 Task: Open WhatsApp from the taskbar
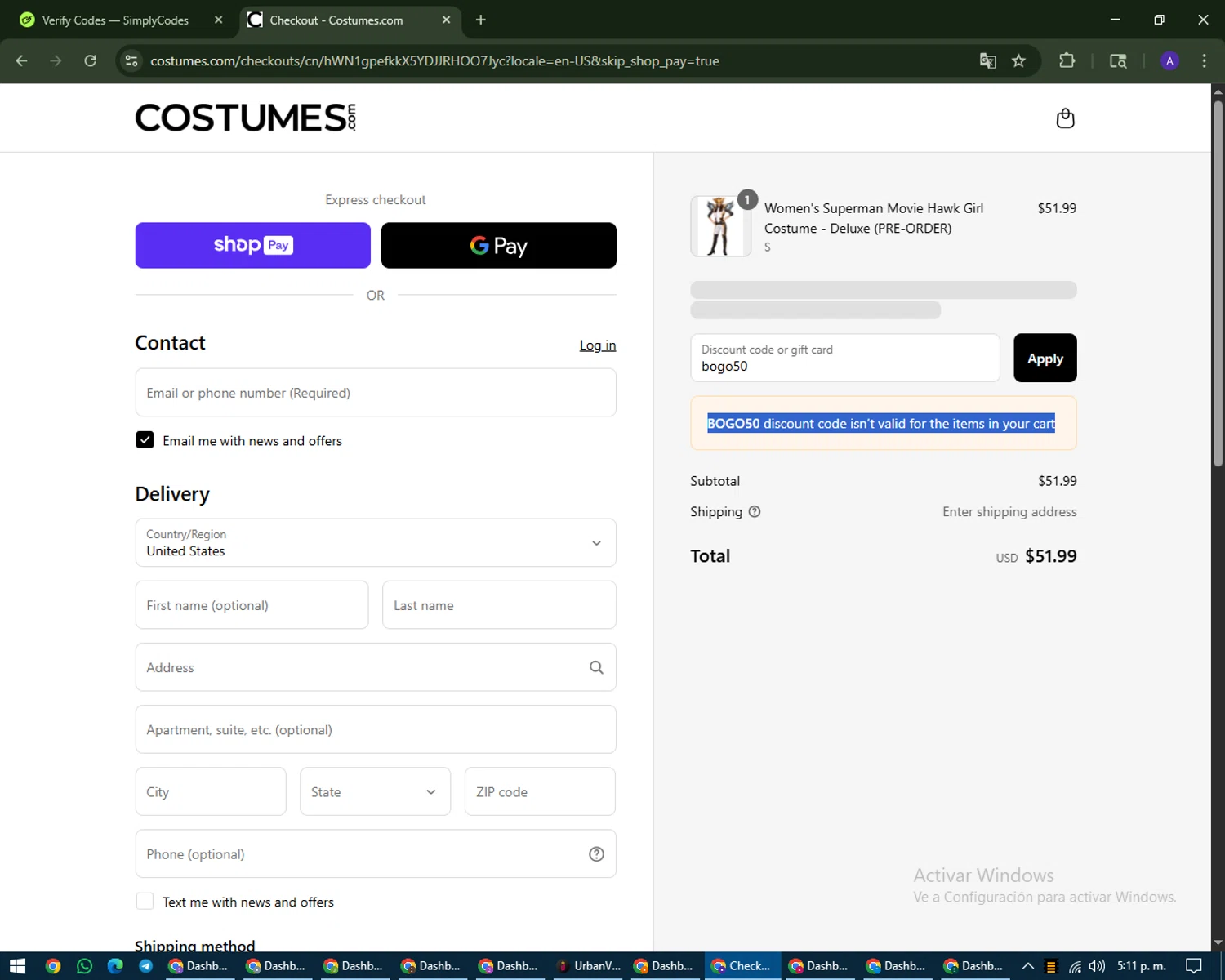pos(84,966)
